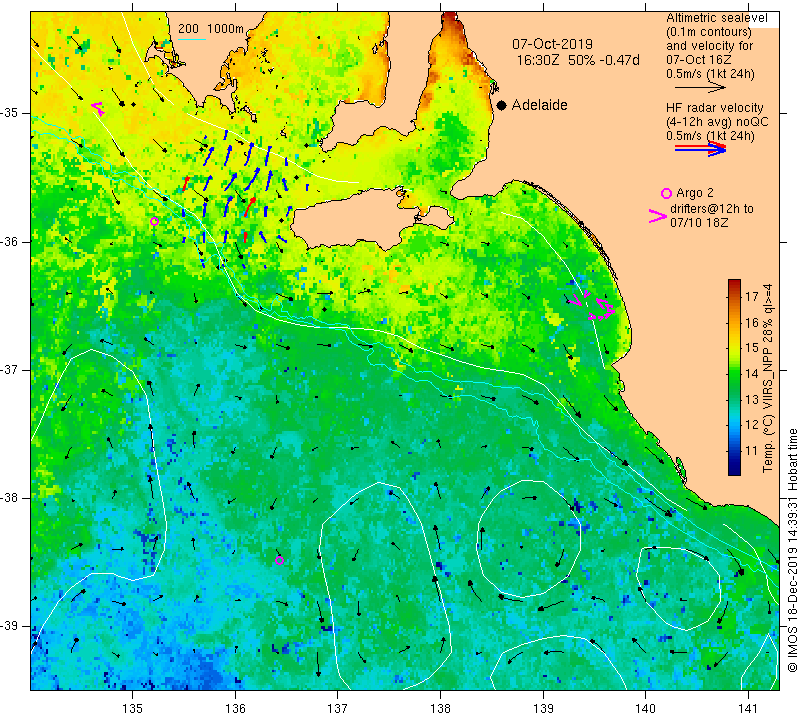This screenshot has height=720, width=800.
Task: Click the 'drifters@12h to' legend text
Action: click(711, 209)
